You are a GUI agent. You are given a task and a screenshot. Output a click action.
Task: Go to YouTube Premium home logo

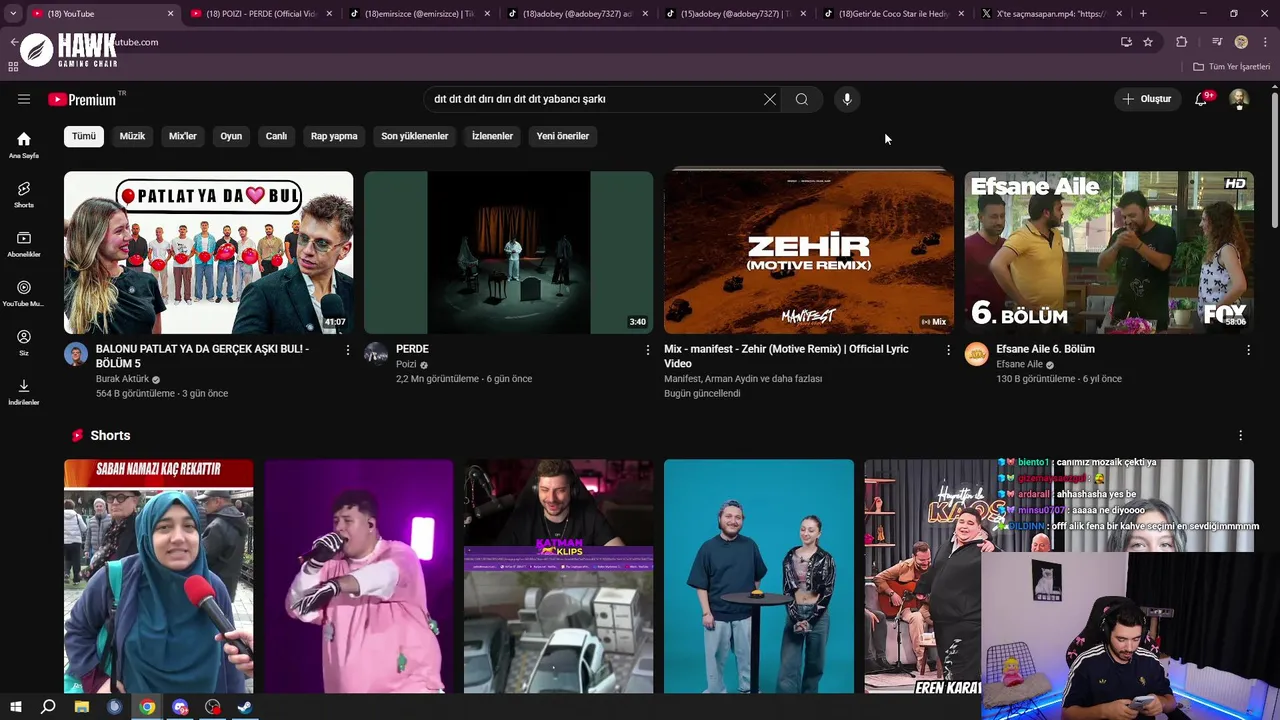82,99
